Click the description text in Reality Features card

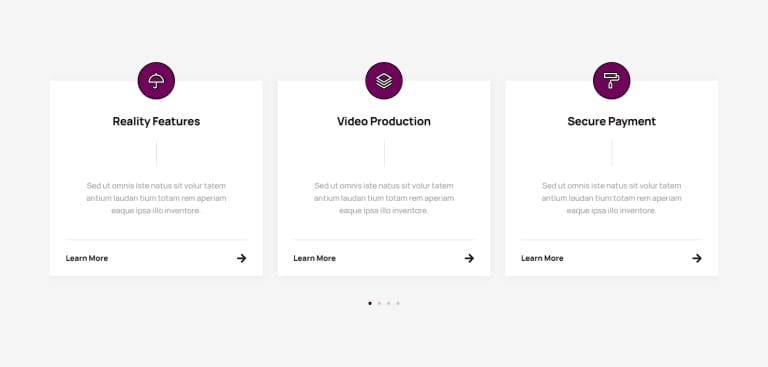coord(156,198)
